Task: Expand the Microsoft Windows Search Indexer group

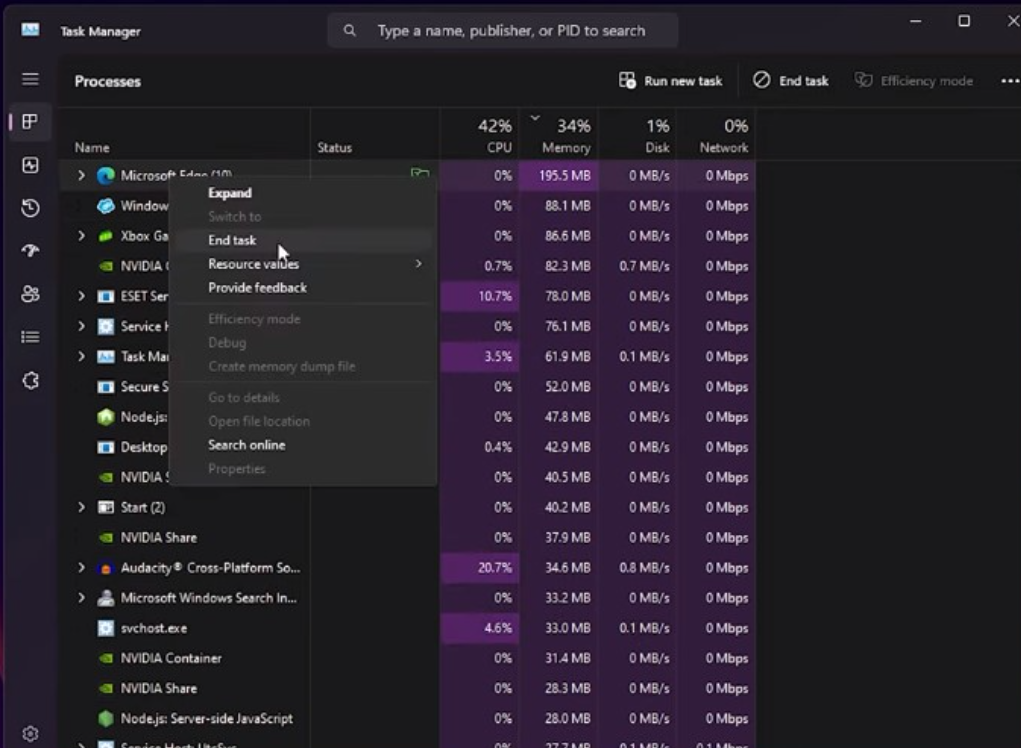Action: [x=81, y=598]
